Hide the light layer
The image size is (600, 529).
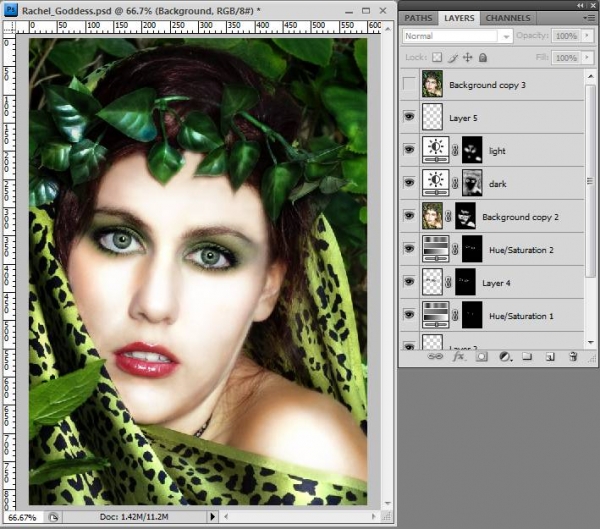click(x=409, y=149)
